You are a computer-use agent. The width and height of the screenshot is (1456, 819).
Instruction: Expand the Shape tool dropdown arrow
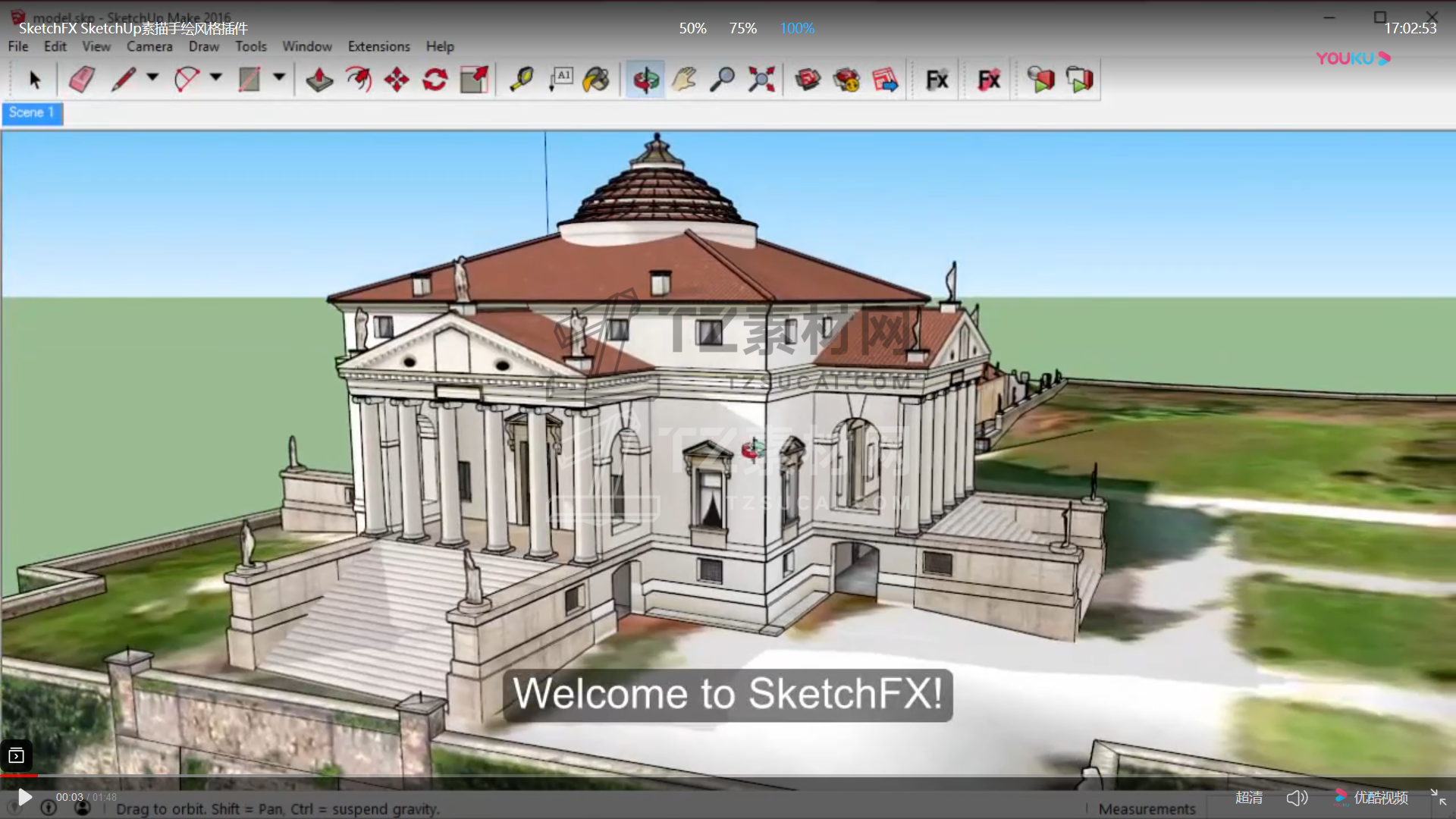[279, 77]
